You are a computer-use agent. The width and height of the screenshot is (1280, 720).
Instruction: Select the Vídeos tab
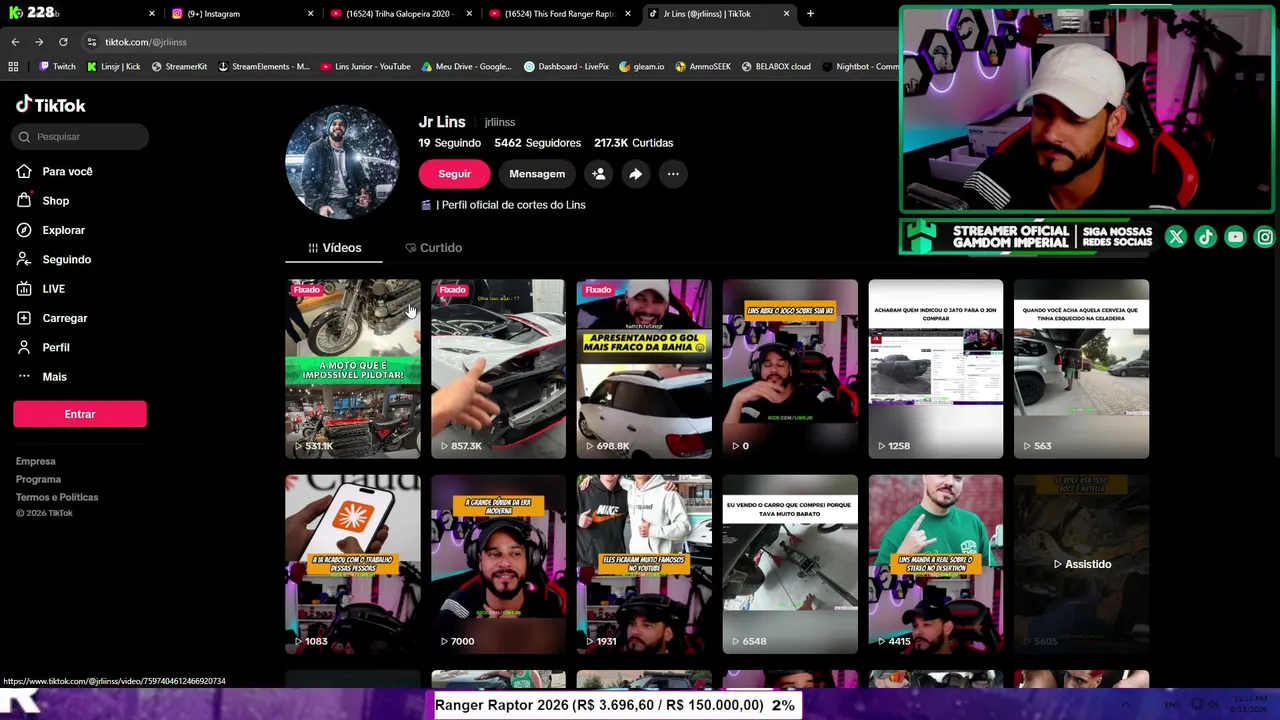335,248
